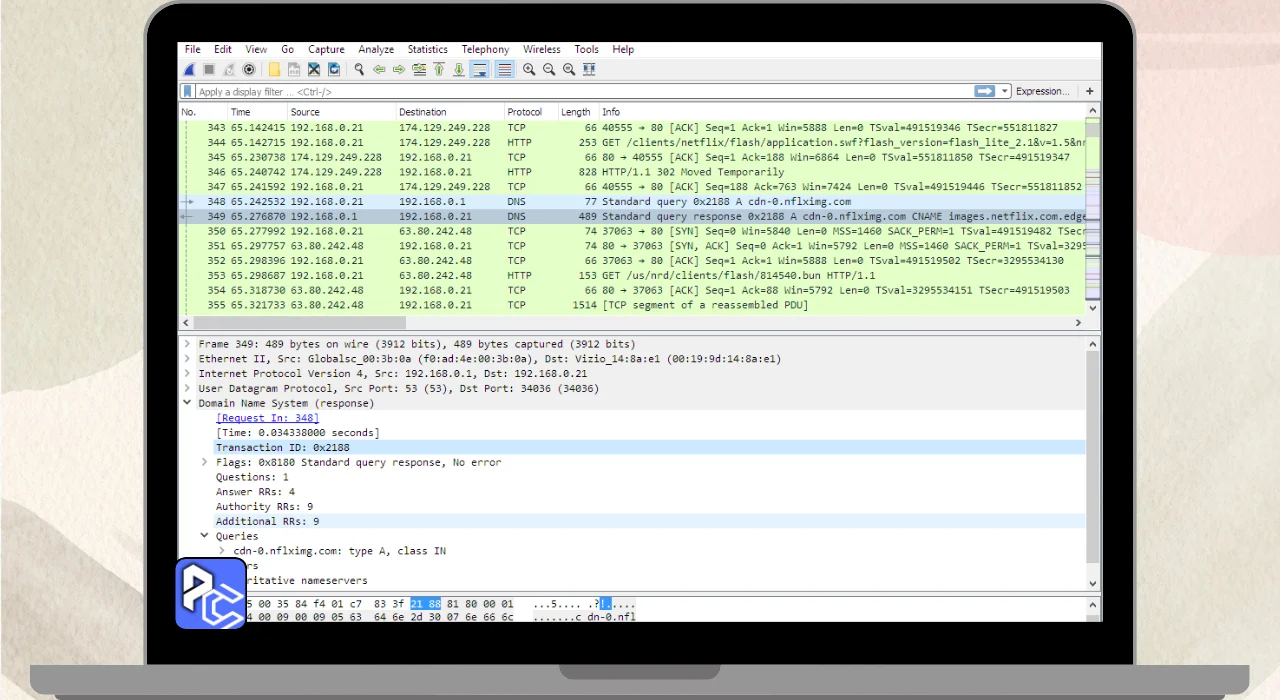Open the Telephony menu
Image resolution: width=1280 pixels, height=700 pixels.
tap(485, 49)
